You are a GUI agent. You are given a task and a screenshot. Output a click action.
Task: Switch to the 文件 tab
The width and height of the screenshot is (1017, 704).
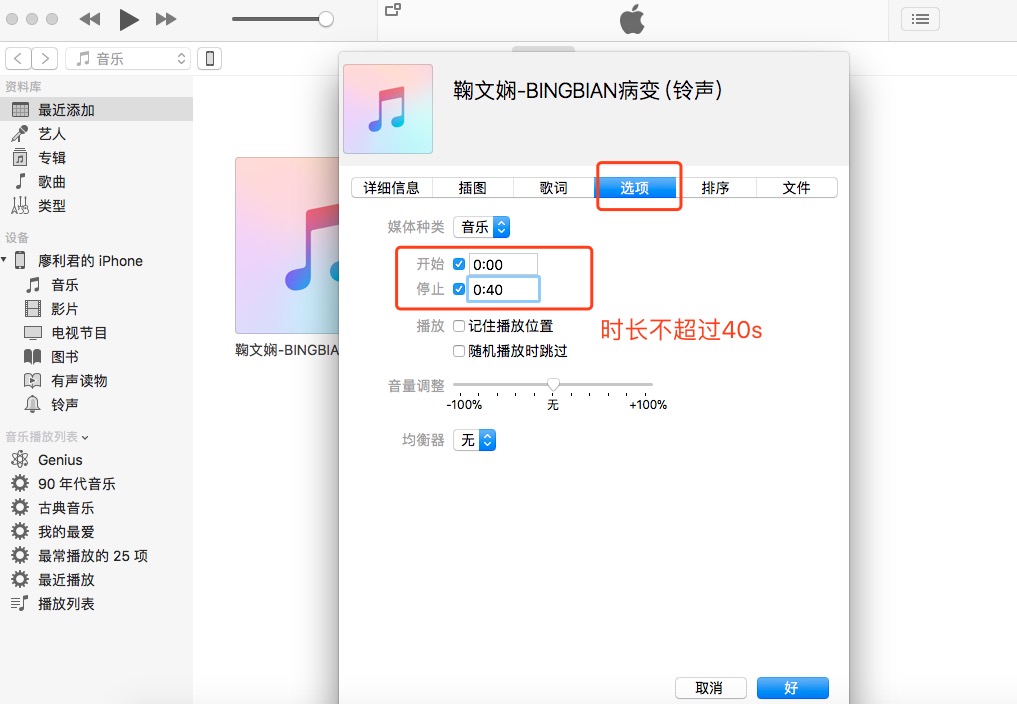[796, 188]
